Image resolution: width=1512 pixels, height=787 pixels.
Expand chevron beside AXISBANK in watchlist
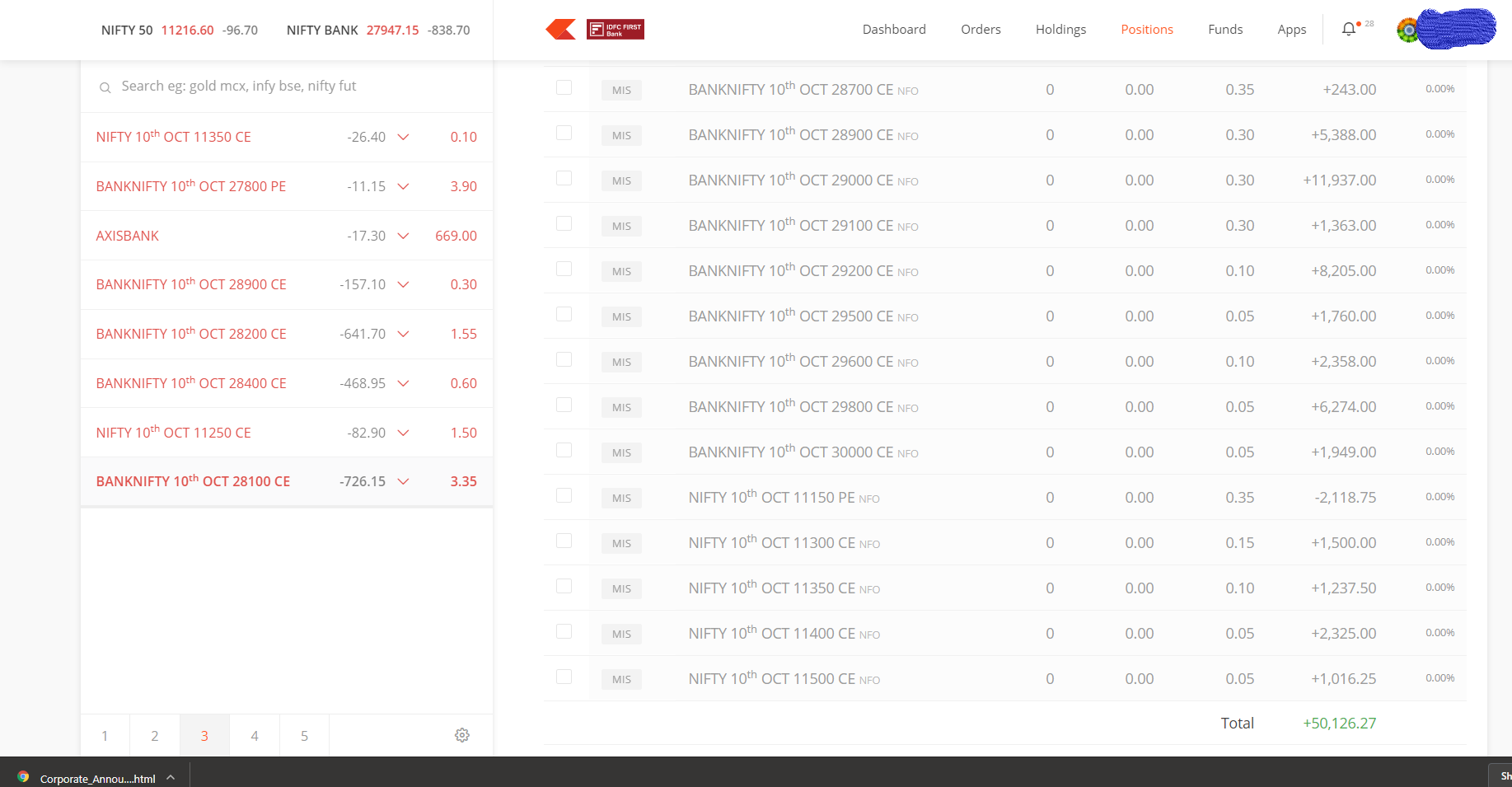[403, 236]
